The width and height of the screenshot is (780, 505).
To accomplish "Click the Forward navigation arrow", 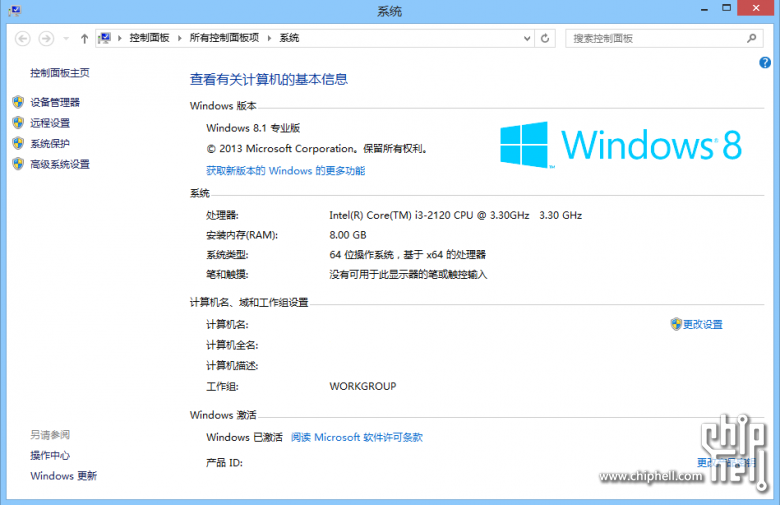I will coord(46,38).
